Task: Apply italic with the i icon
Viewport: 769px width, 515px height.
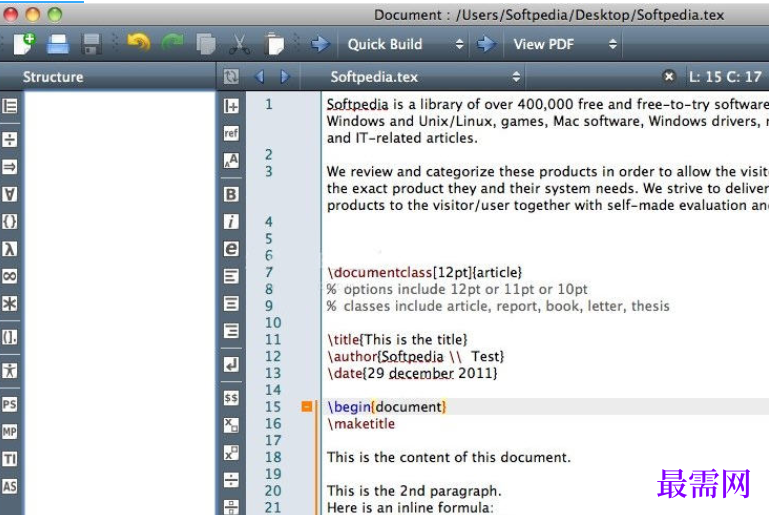Action: pyautogui.click(x=231, y=222)
